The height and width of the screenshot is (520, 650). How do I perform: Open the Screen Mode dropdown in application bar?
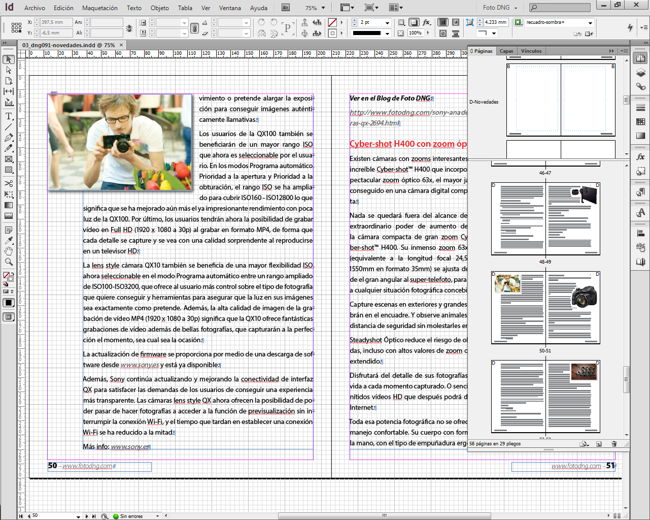[x=371, y=7]
